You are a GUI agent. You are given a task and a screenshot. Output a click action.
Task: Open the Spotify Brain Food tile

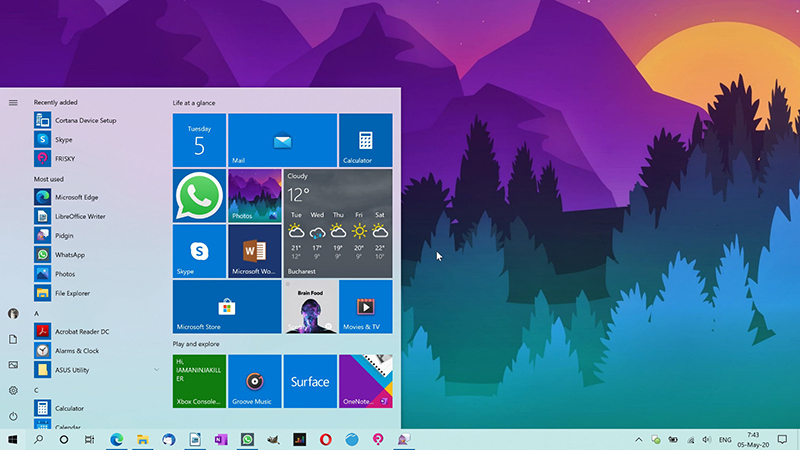(310, 307)
